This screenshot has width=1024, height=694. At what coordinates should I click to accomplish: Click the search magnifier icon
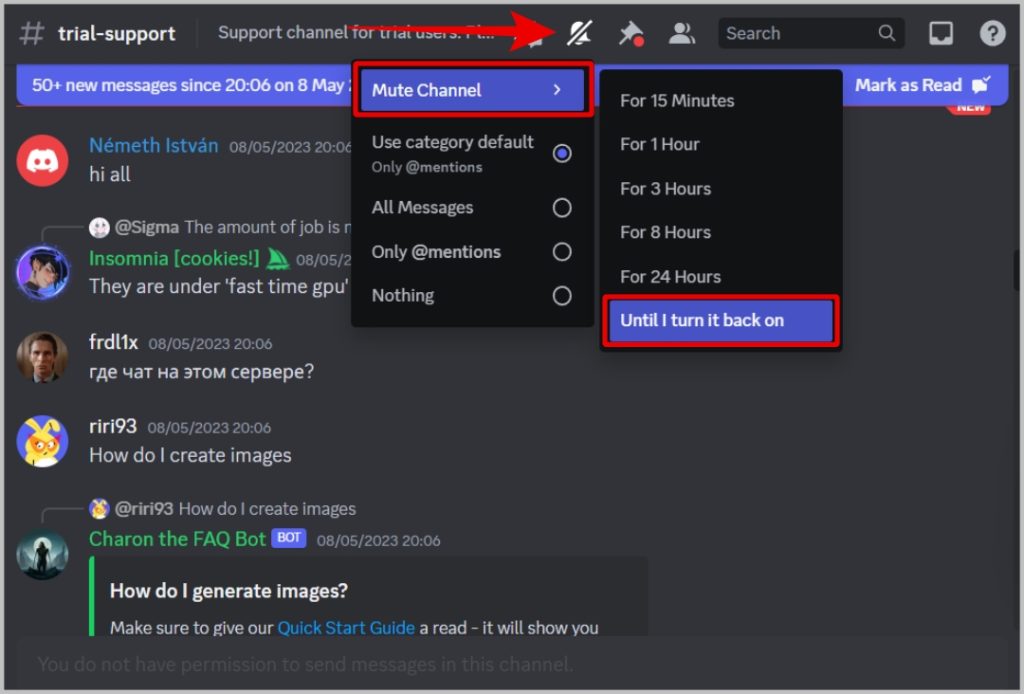pyautogui.click(x=886, y=33)
